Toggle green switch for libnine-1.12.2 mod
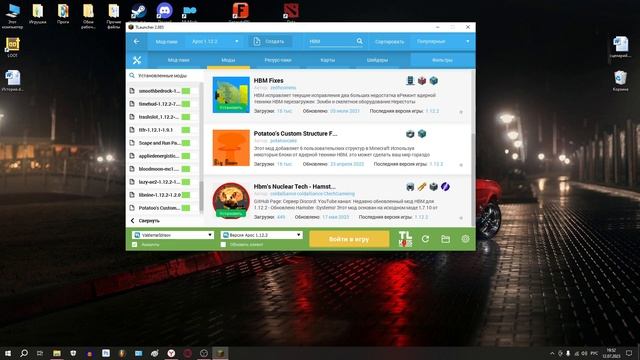Screen dimensions: 640x360 click(x=186, y=195)
